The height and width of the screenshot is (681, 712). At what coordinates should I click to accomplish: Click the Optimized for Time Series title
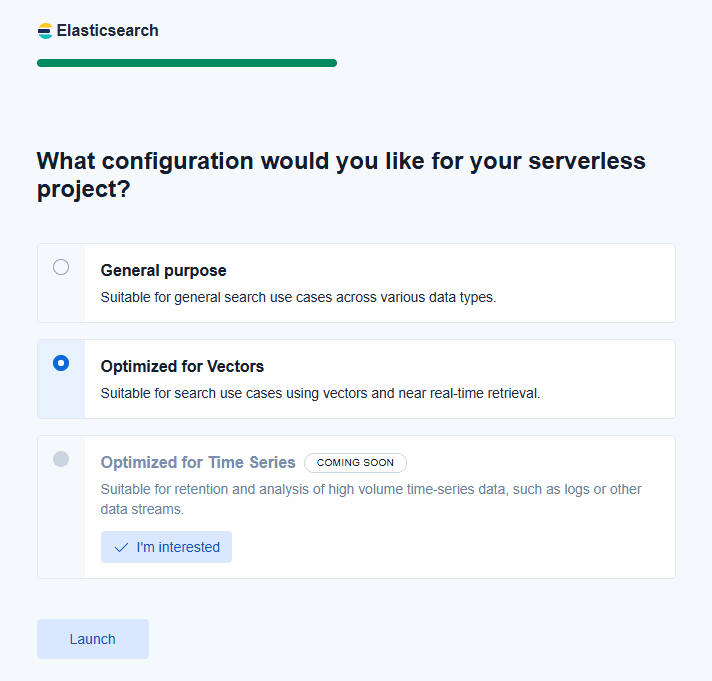[x=198, y=462]
